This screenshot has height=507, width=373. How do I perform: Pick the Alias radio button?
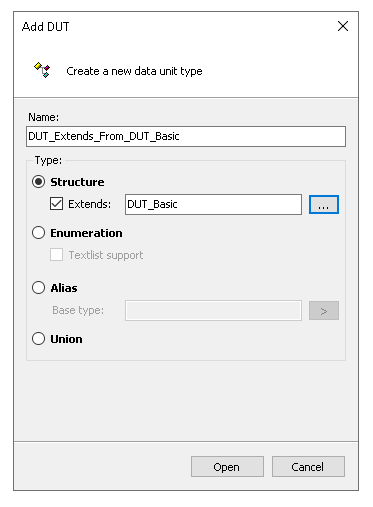click(39, 288)
